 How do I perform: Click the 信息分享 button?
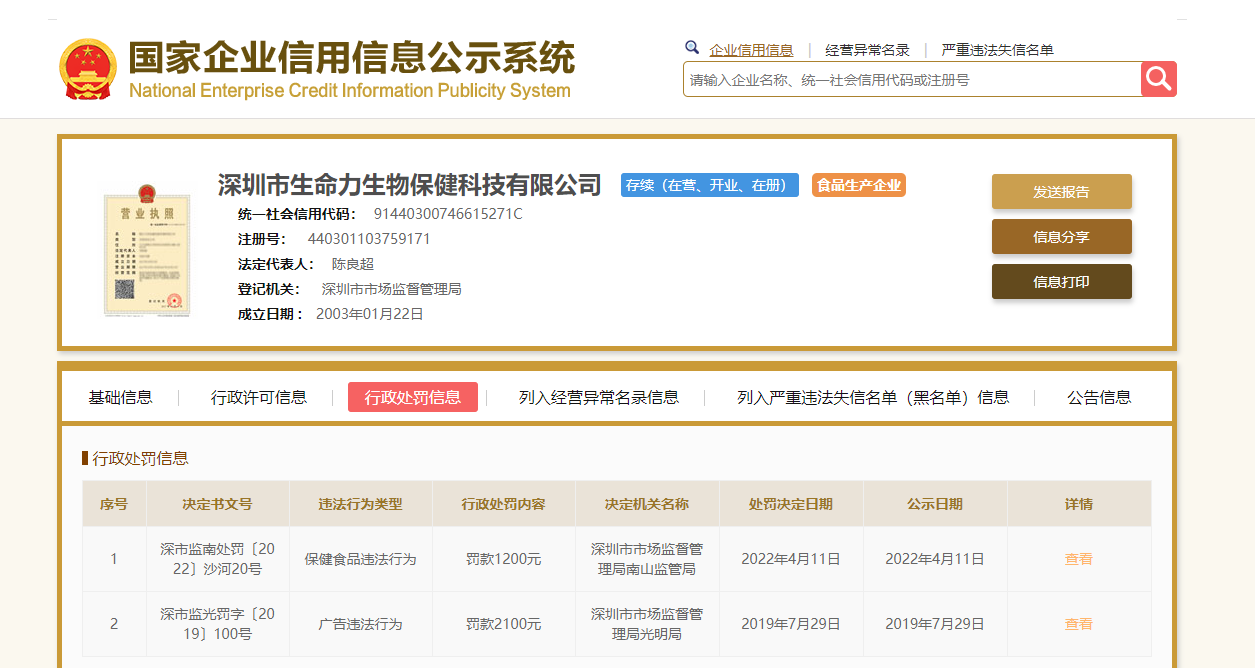tap(1062, 237)
